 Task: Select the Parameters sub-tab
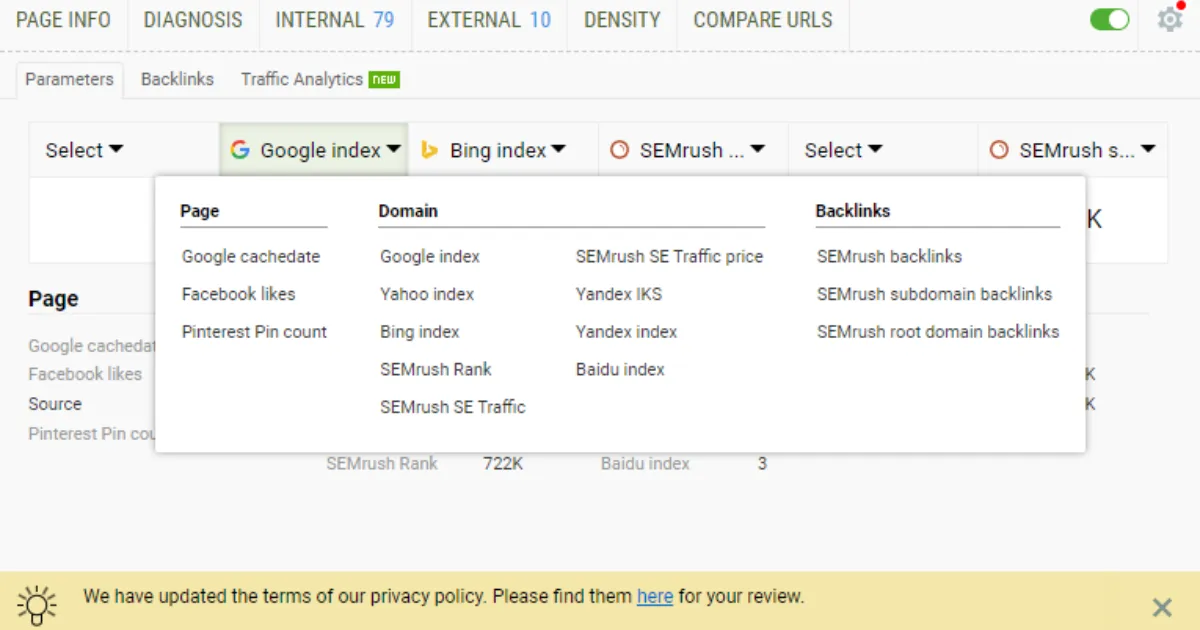click(70, 79)
